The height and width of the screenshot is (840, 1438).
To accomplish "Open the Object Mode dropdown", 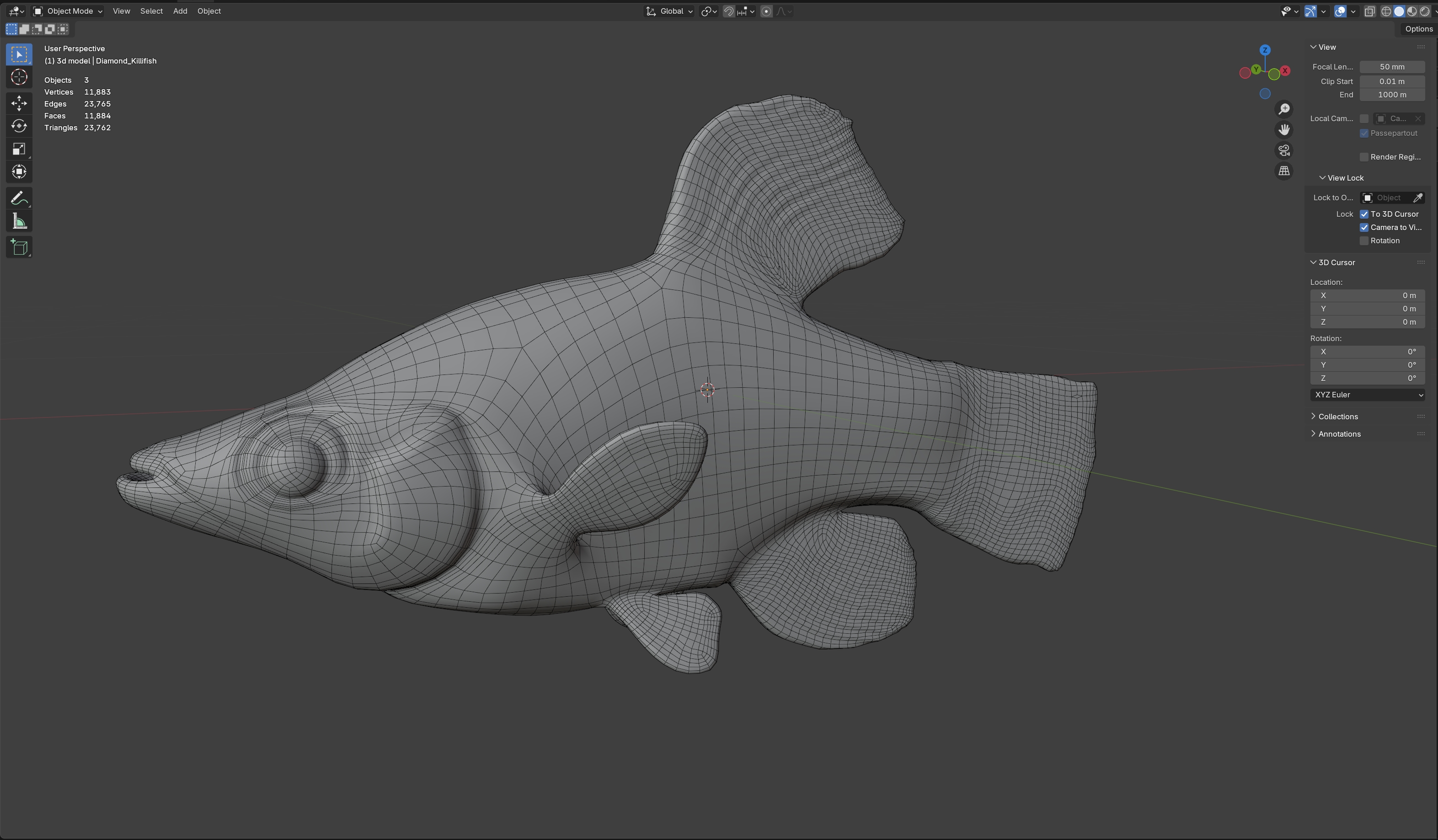I will tap(68, 11).
